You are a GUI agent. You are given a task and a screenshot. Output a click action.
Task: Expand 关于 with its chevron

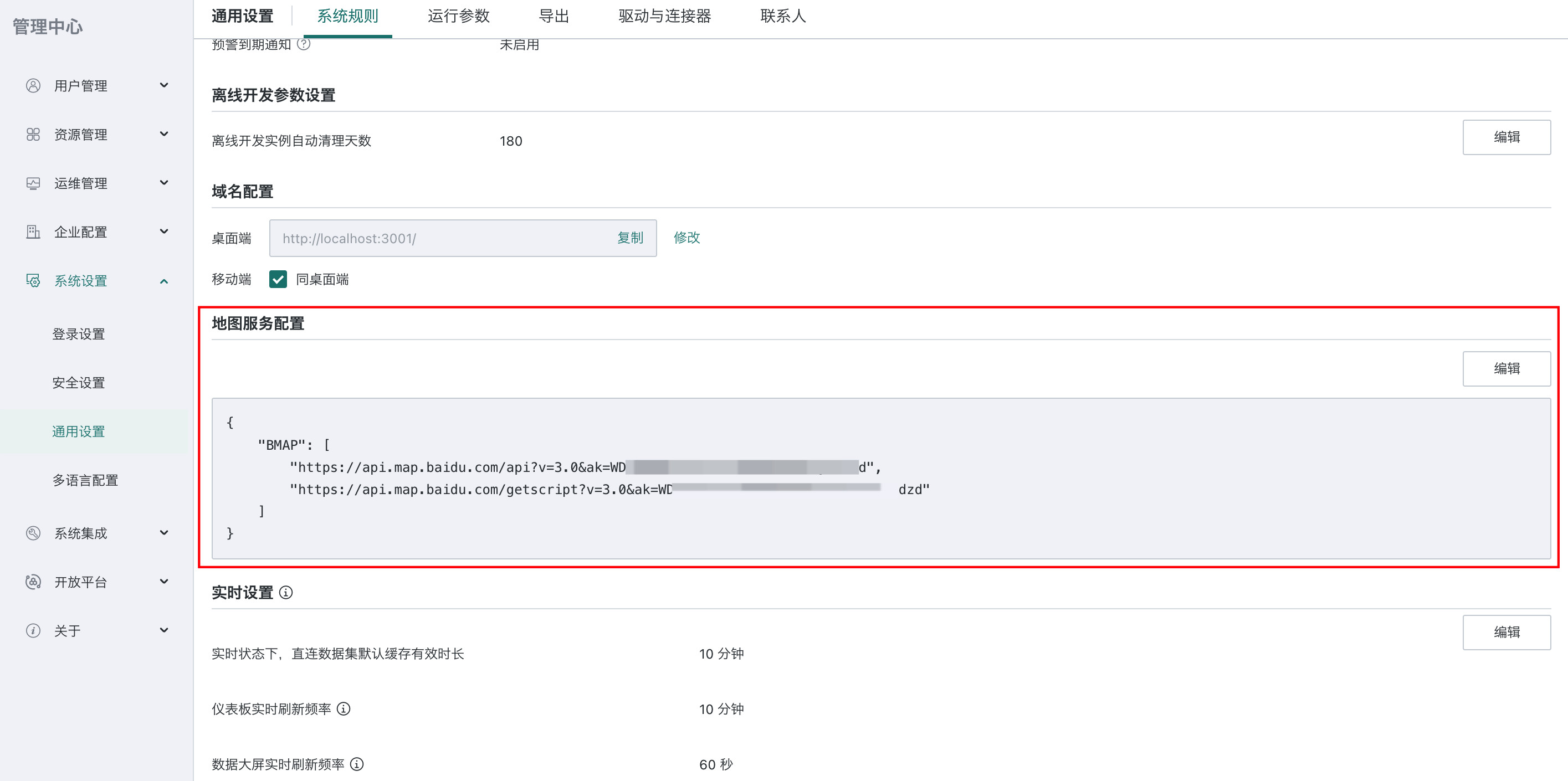click(x=164, y=630)
